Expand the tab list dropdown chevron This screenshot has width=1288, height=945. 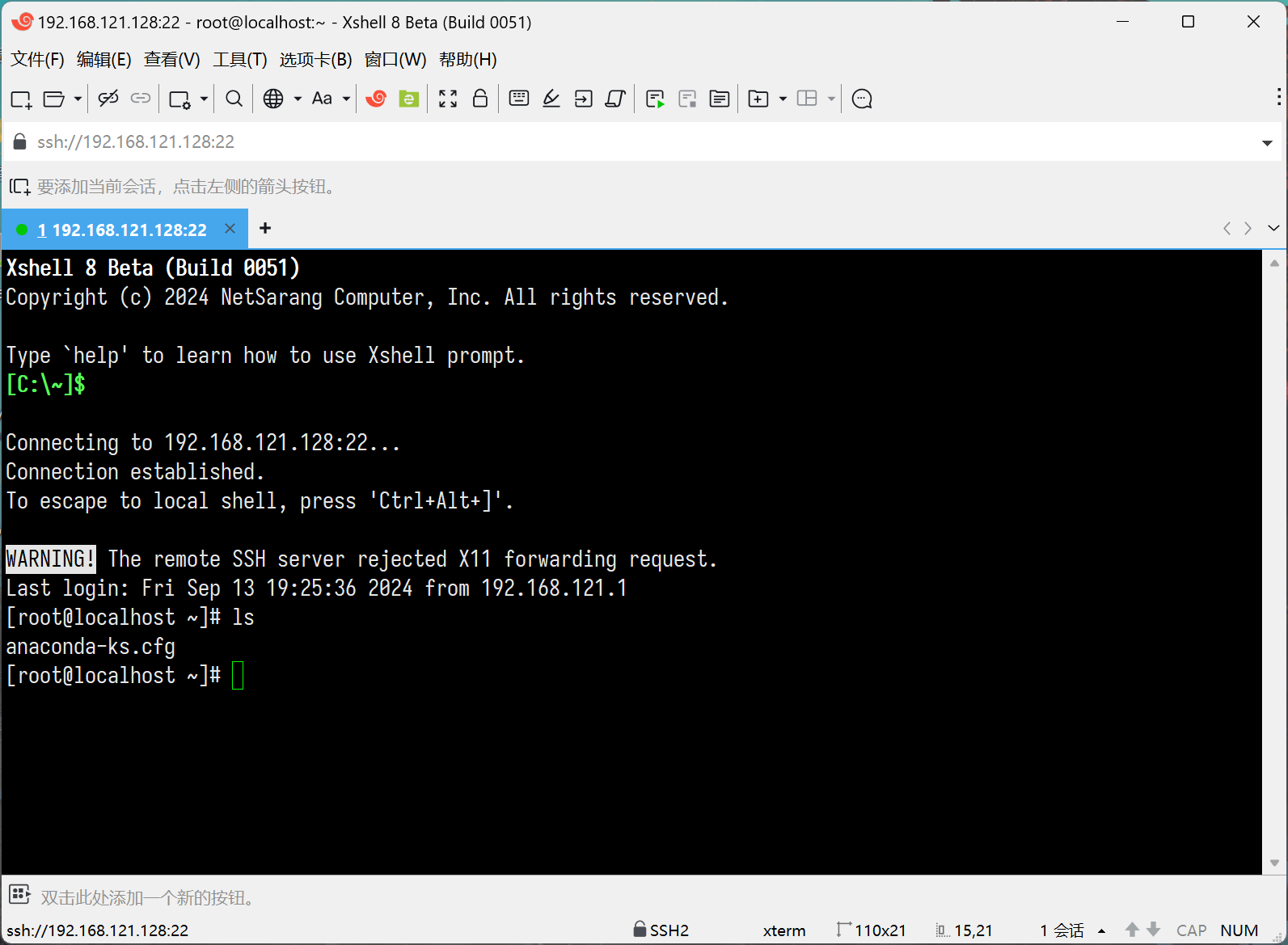[x=1273, y=229]
